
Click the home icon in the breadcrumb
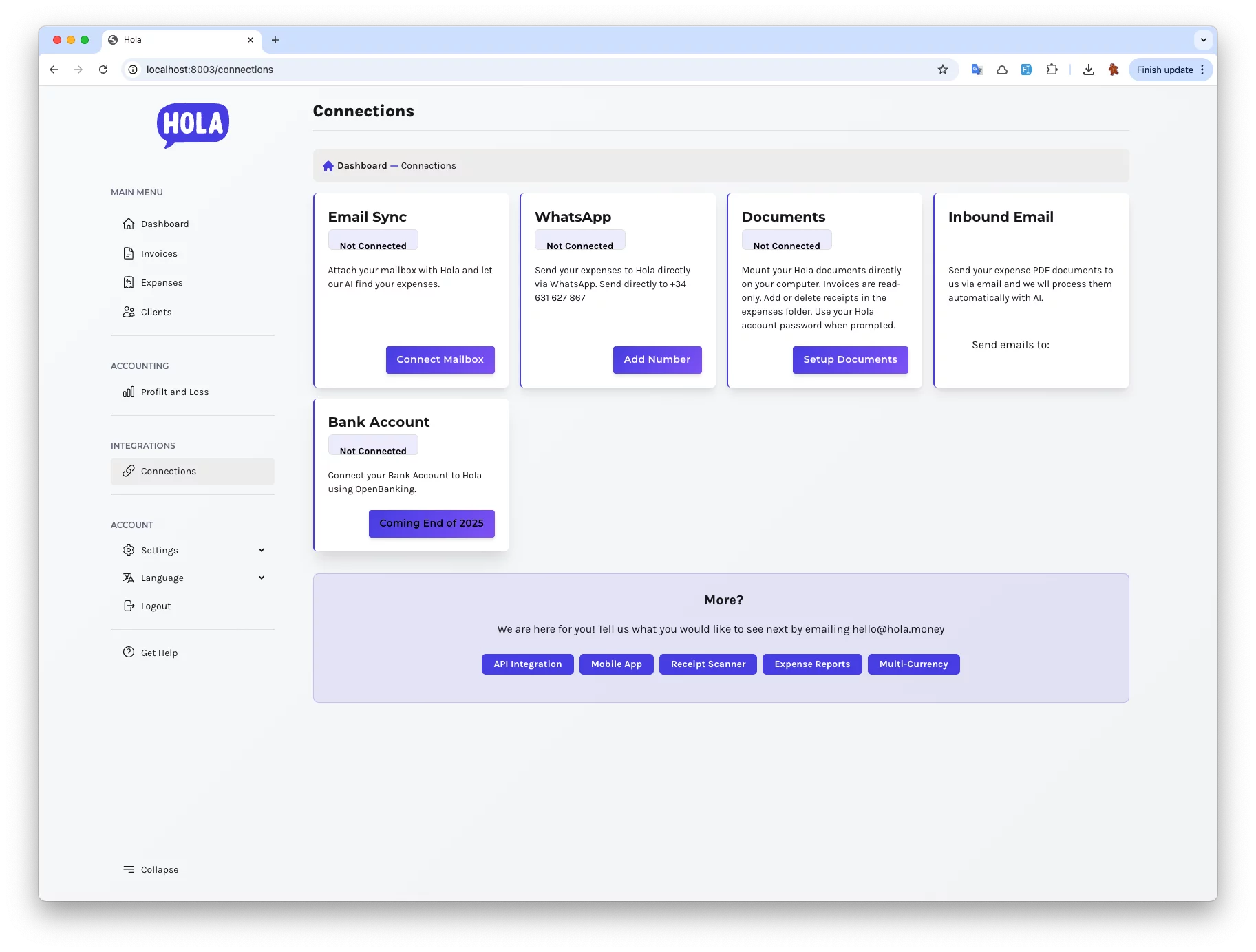point(328,166)
